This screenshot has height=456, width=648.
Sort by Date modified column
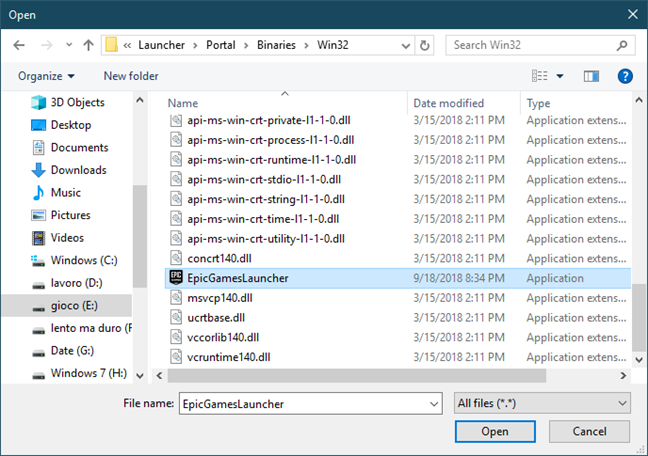click(x=448, y=103)
